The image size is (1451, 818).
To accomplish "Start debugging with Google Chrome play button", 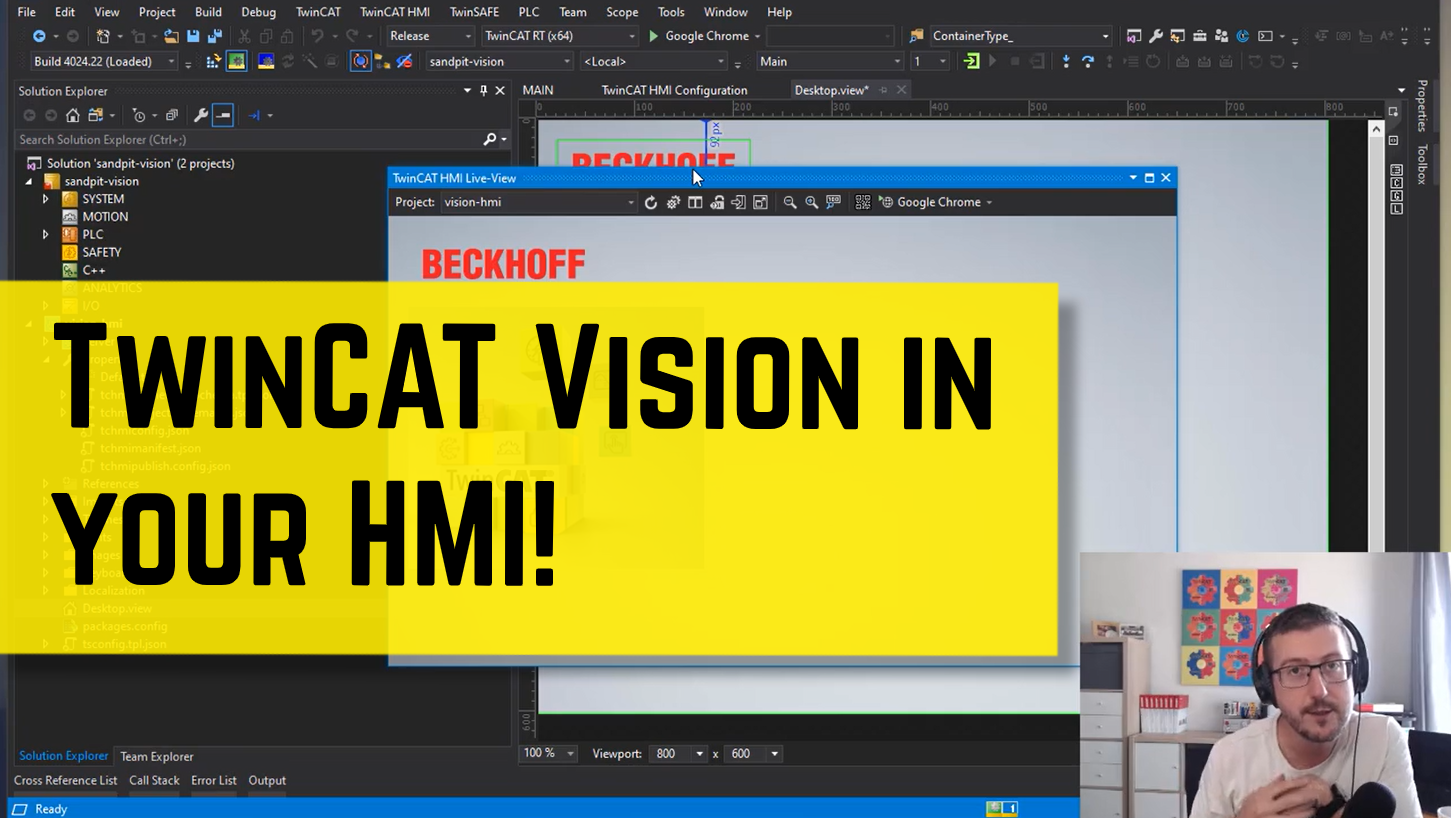I will (x=699, y=36).
